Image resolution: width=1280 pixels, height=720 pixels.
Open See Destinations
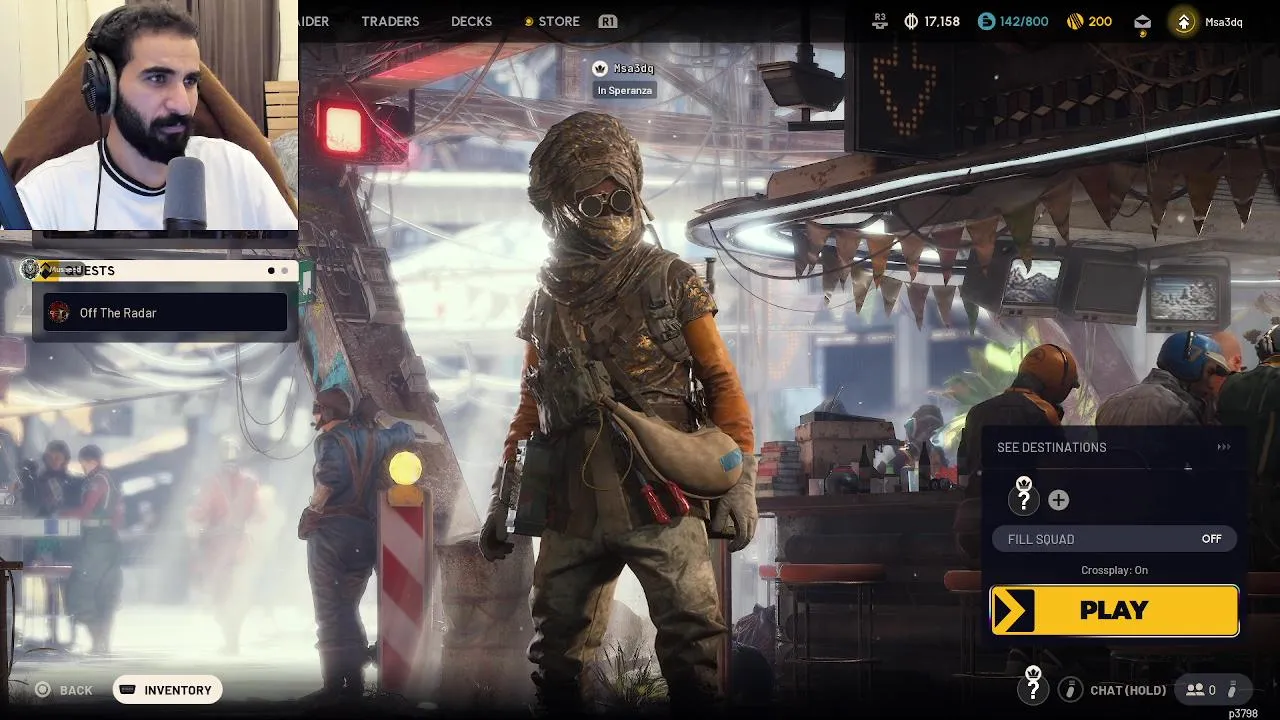pyautogui.click(x=1114, y=447)
